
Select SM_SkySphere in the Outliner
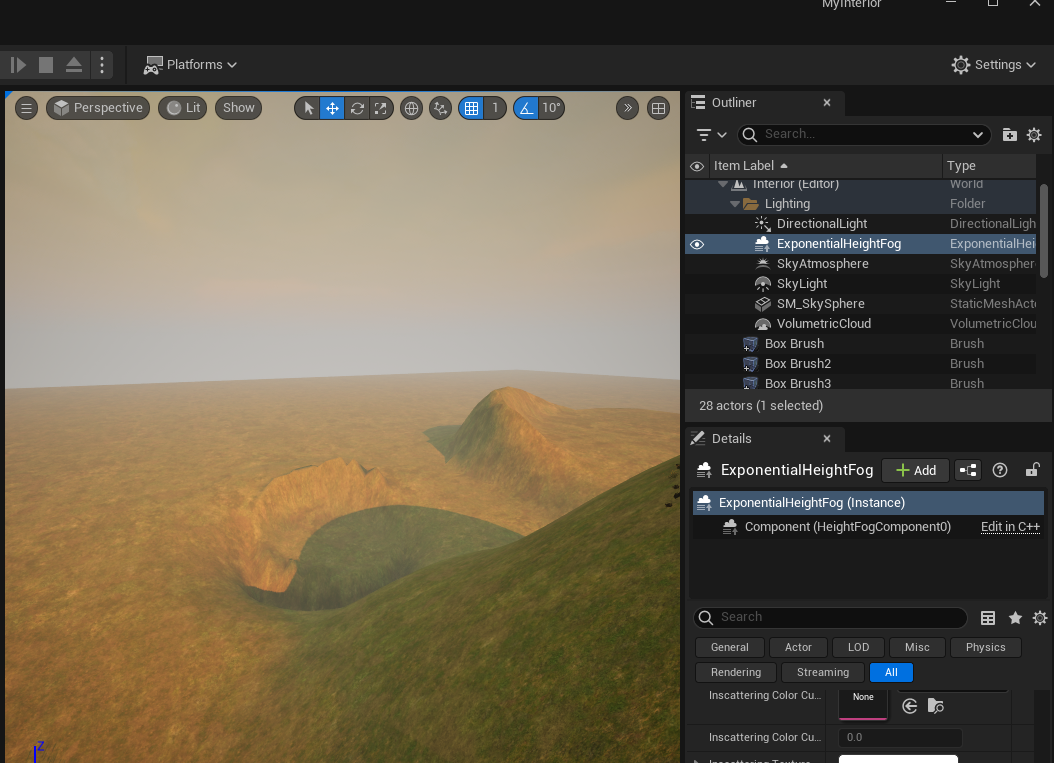pyautogui.click(x=820, y=304)
